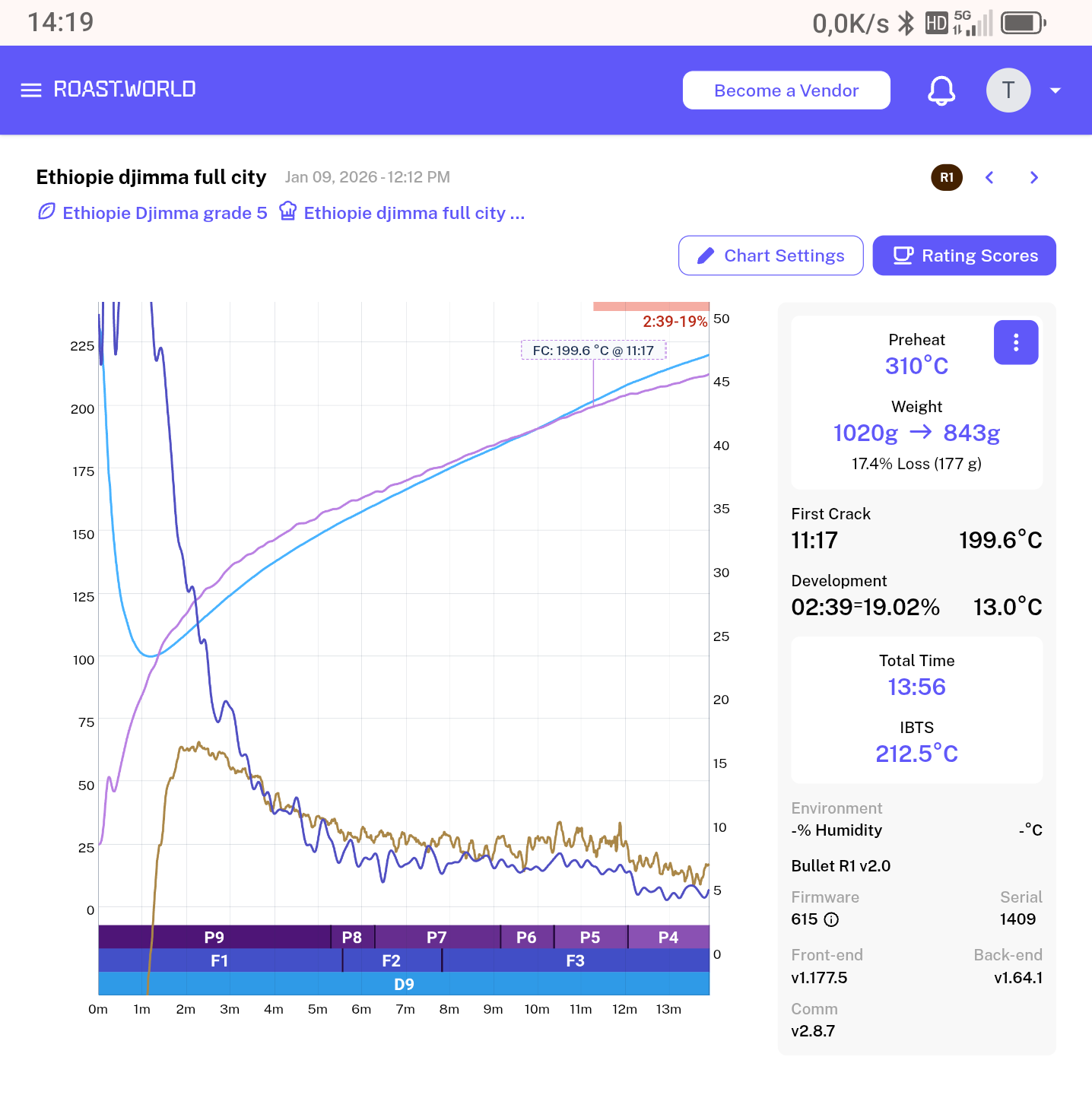
Task: Click the red development time bar
Action: click(651, 306)
